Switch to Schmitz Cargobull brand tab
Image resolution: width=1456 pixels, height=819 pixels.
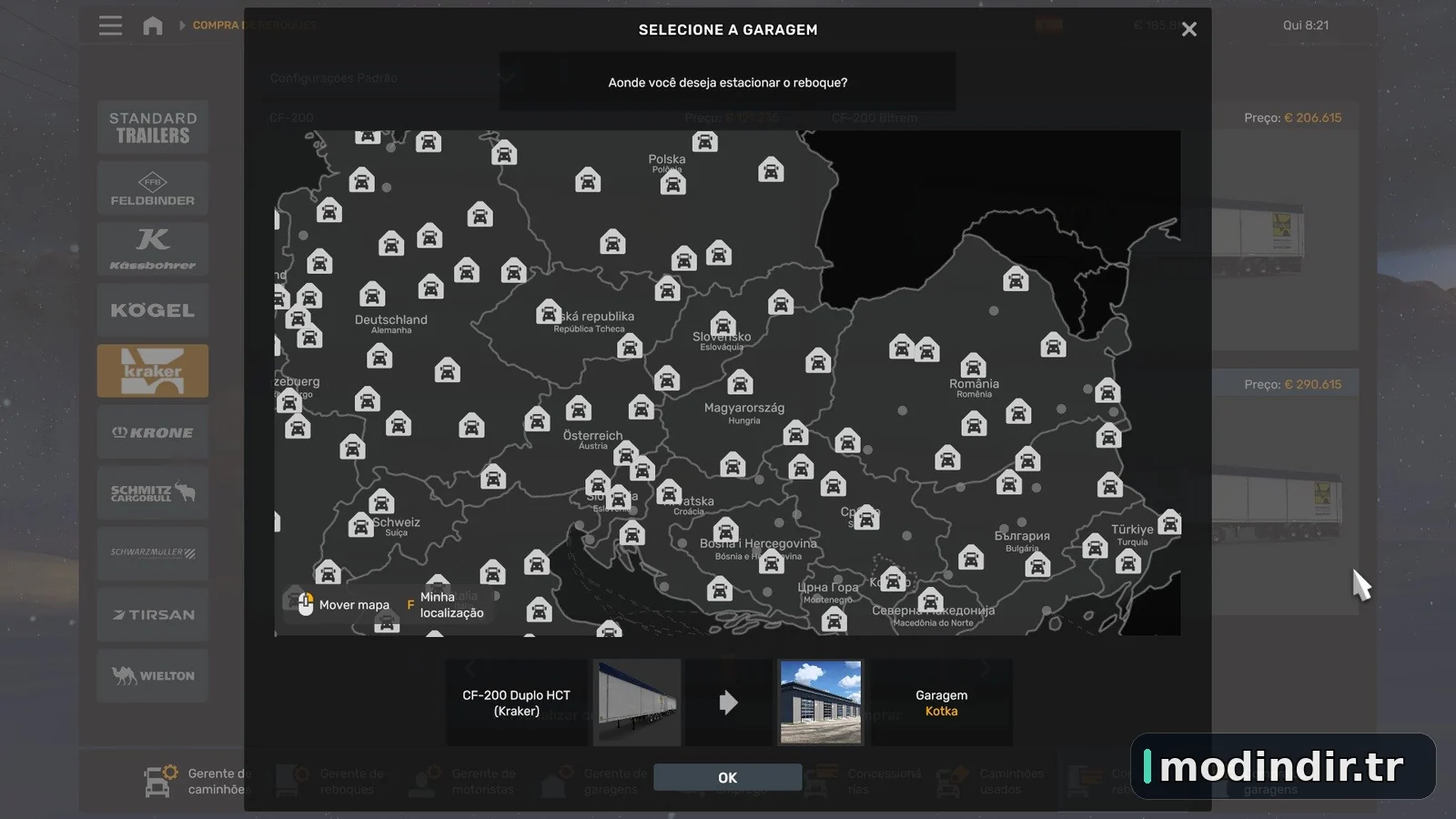tap(153, 493)
